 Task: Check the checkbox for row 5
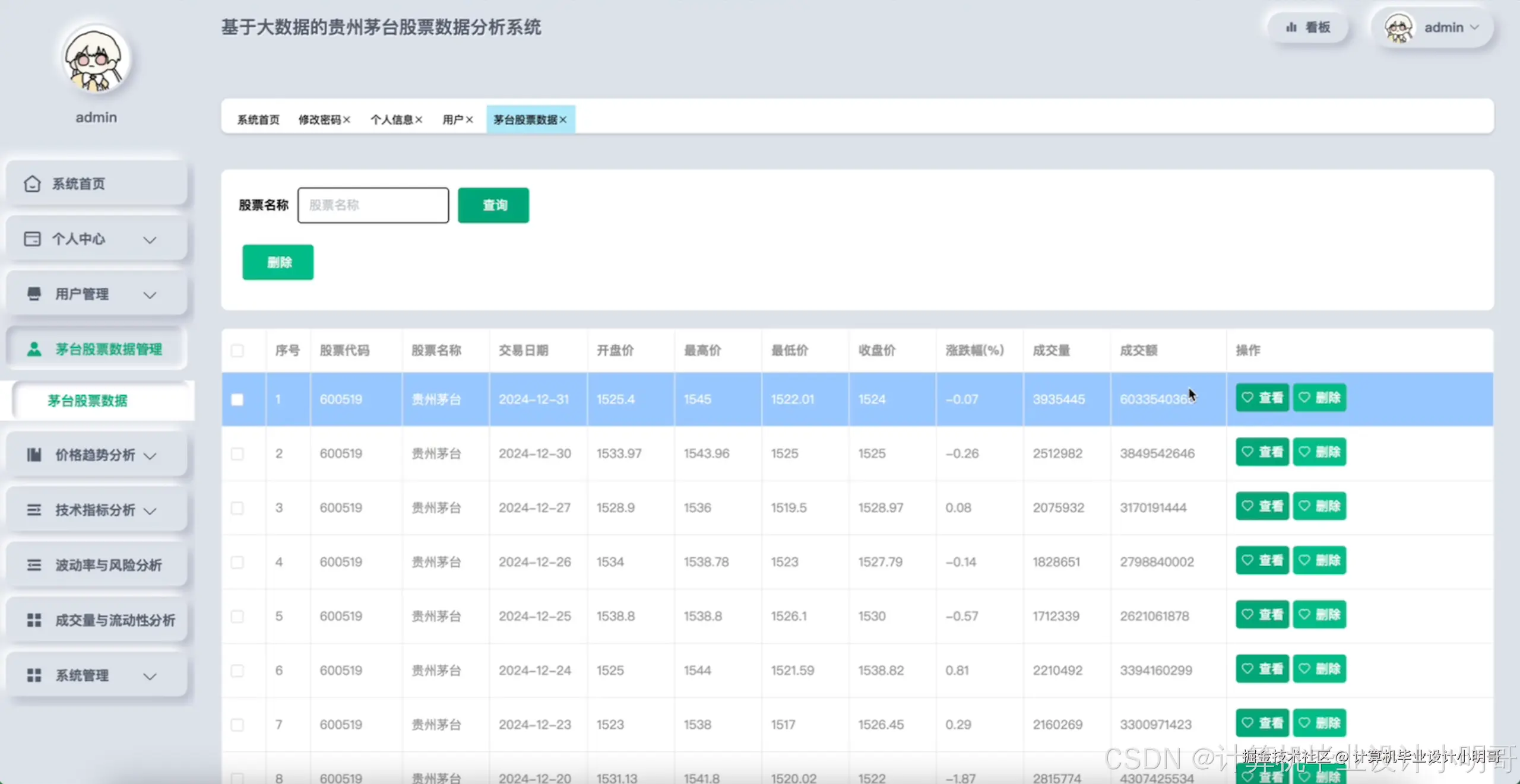[237, 617]
